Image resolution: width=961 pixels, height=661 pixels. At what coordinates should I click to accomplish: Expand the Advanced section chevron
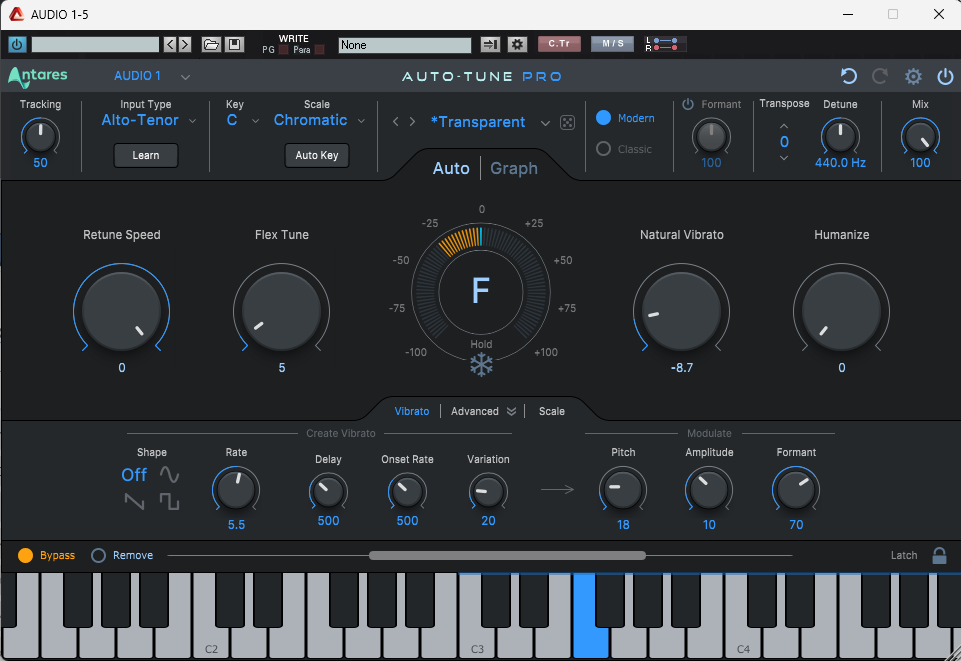coord(511,411)
